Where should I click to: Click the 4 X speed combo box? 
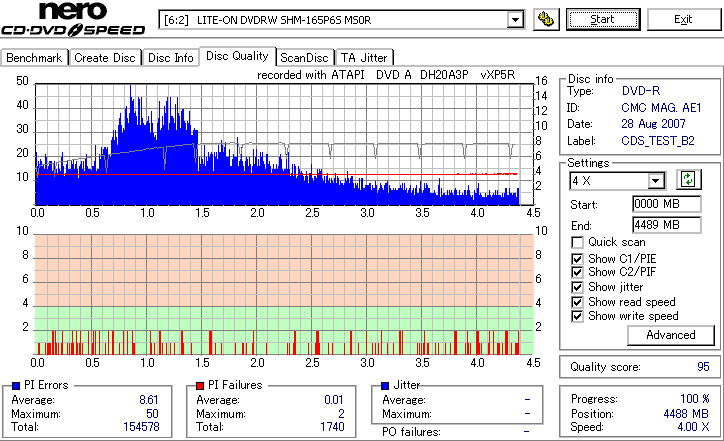617,181
